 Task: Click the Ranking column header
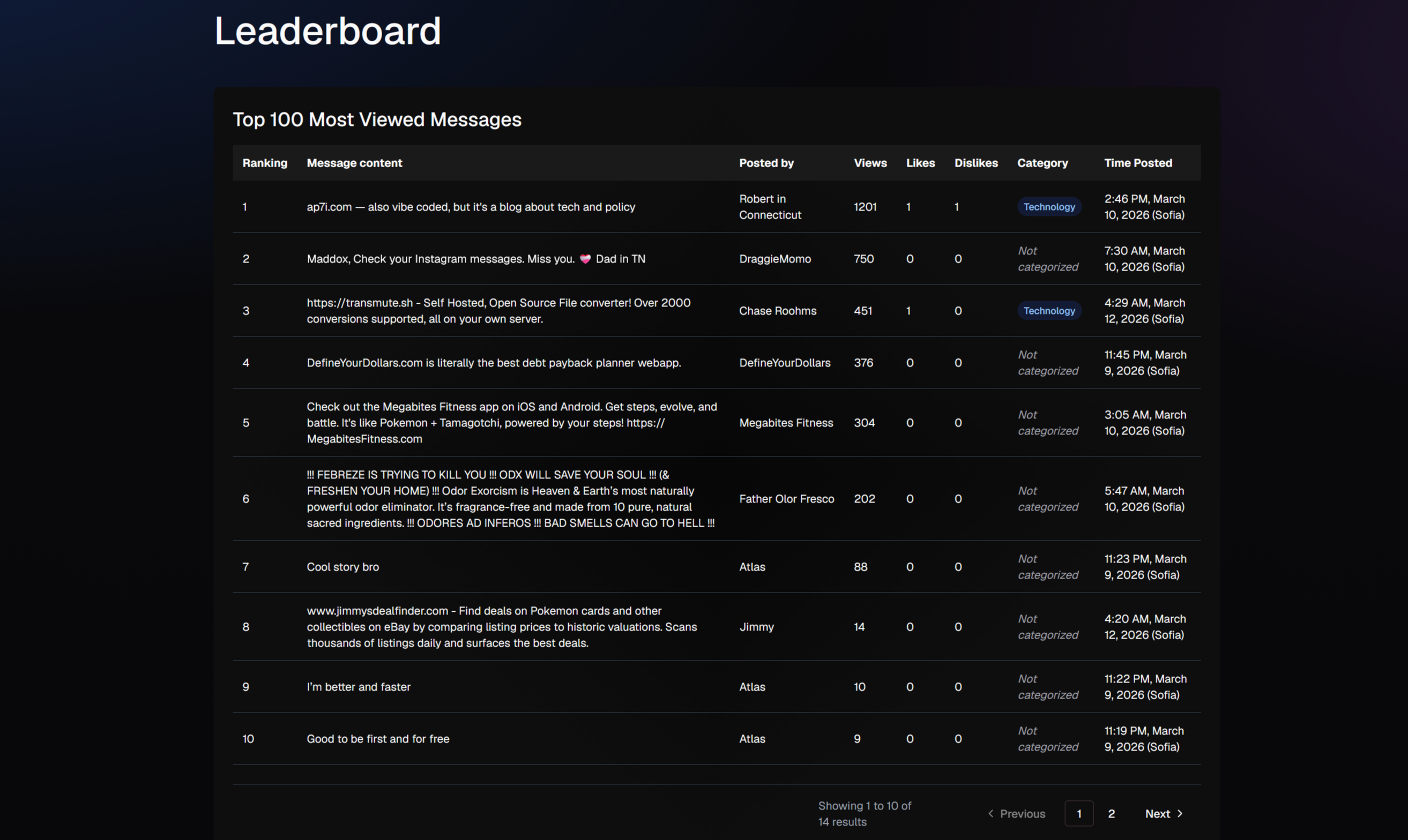click(264, 162)
